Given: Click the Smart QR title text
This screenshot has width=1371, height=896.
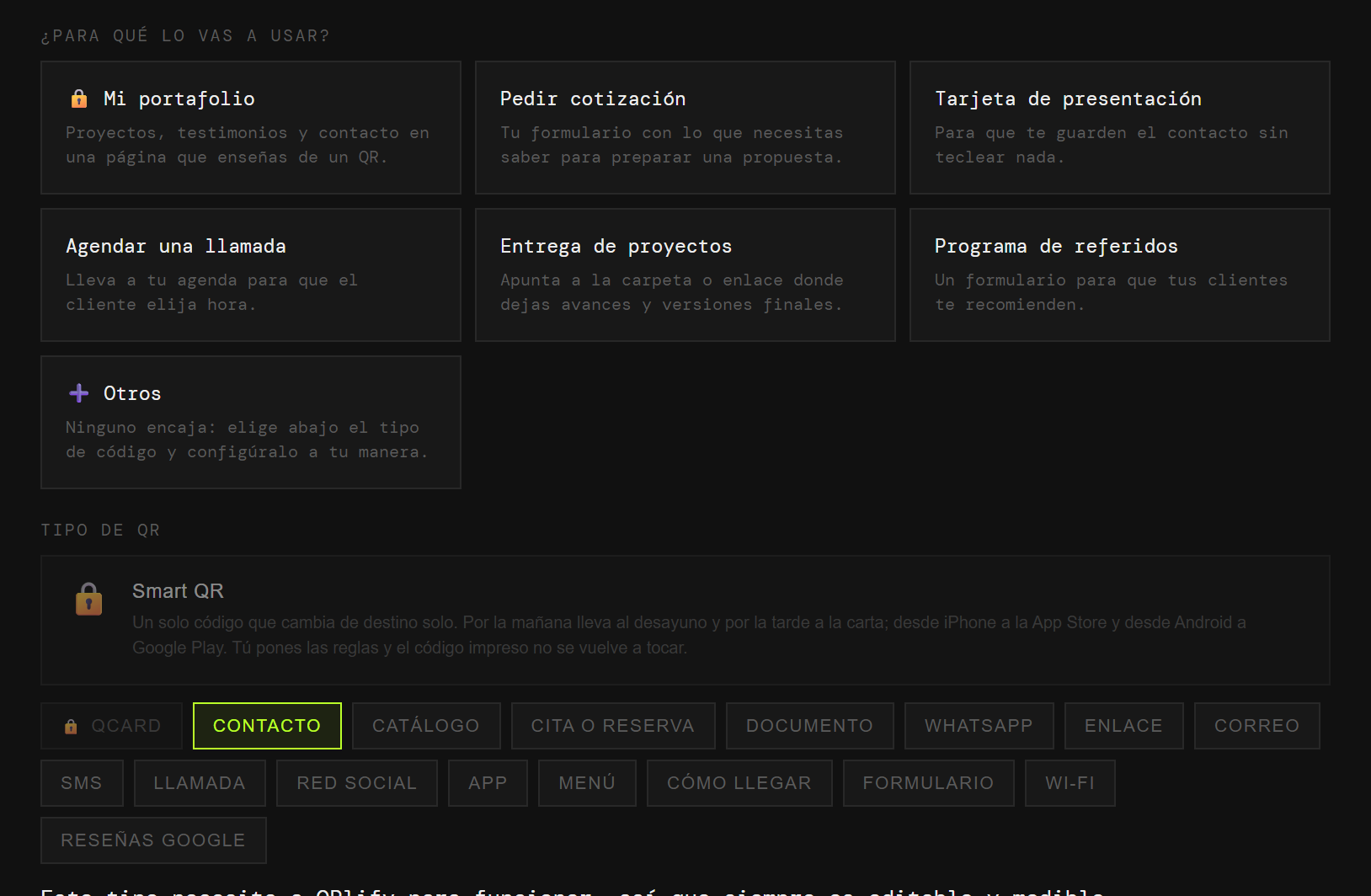Looking at the screenshot, I should click(178, 591).
